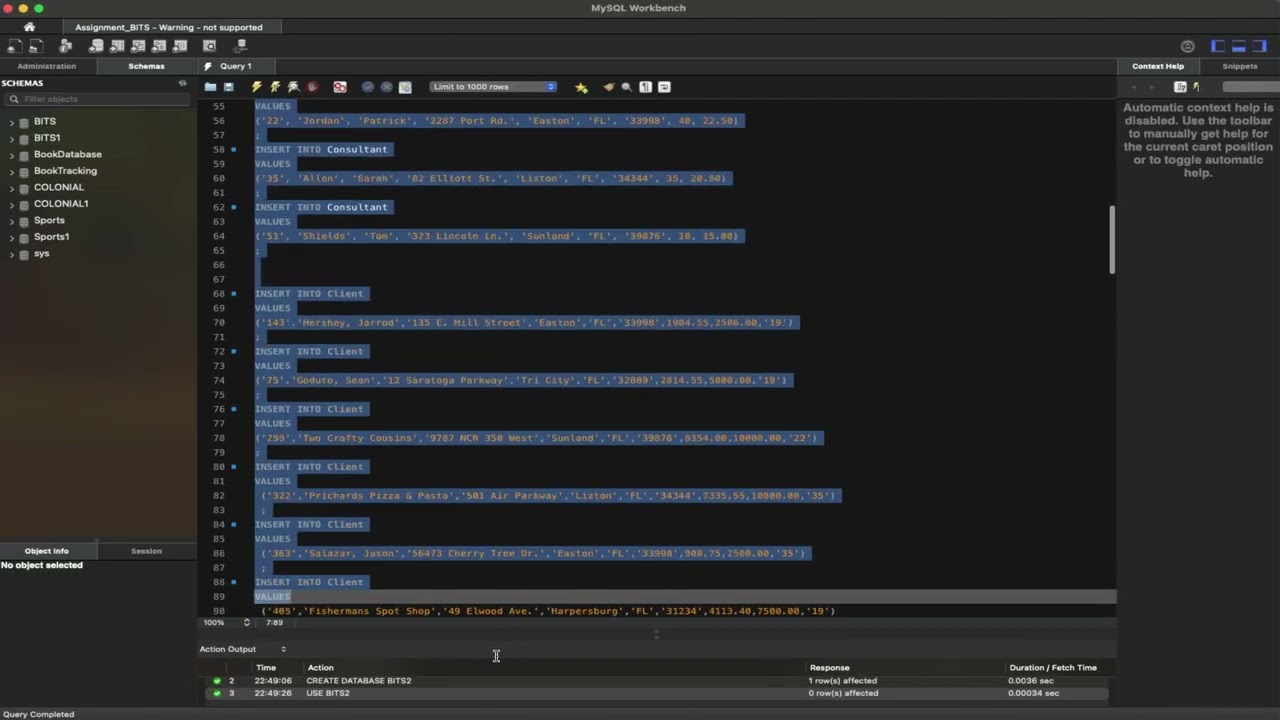
Task: Expand the BITS schema
Action: [12, 122]
